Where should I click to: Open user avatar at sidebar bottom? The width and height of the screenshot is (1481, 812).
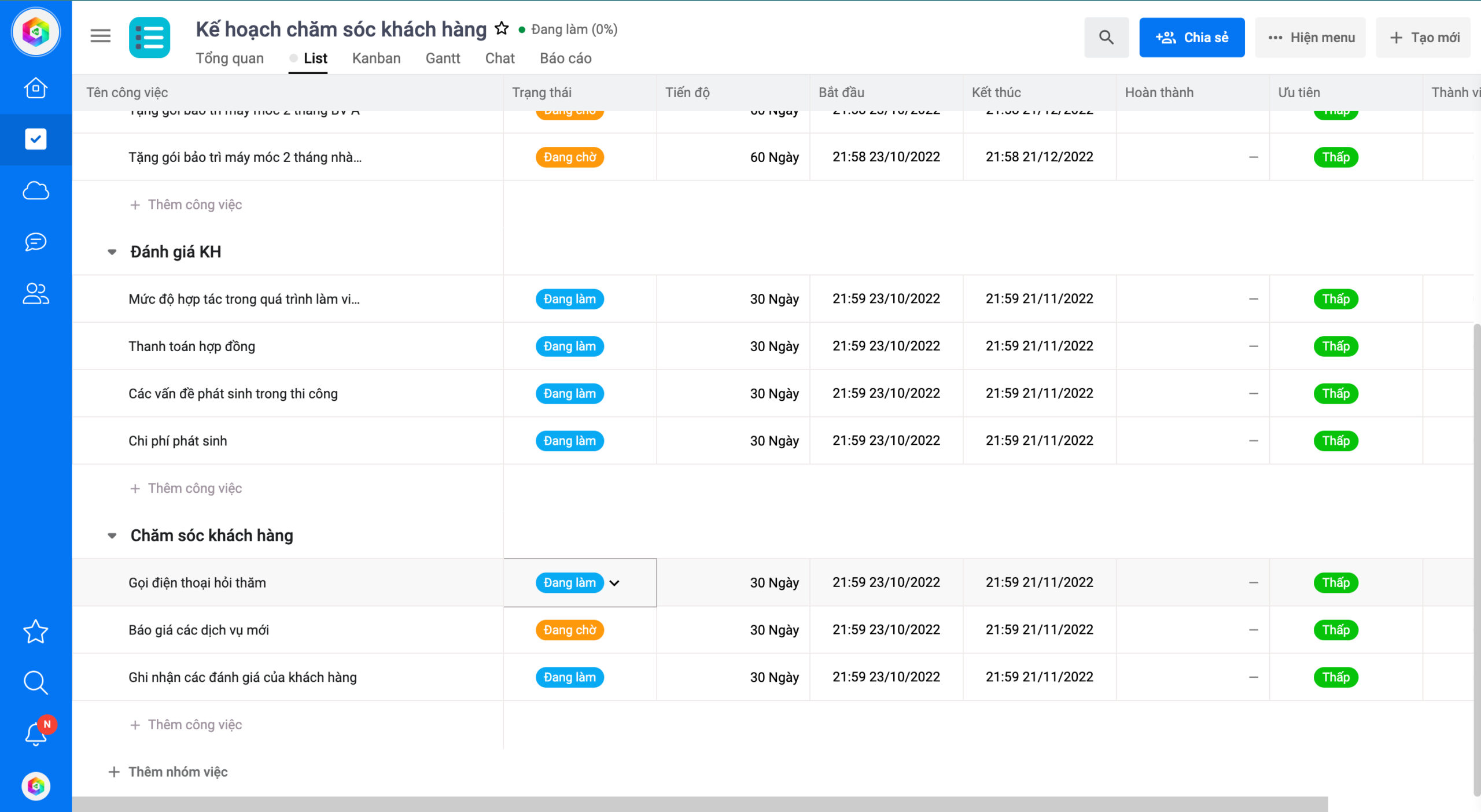click(36, 786)
